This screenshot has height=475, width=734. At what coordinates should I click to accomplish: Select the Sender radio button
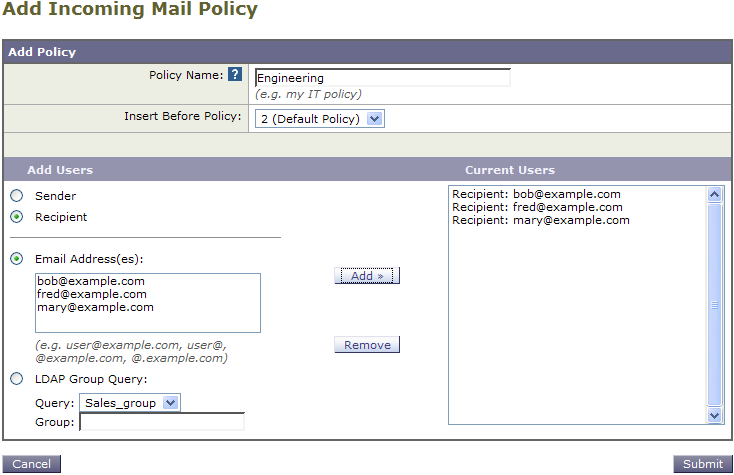17,196
